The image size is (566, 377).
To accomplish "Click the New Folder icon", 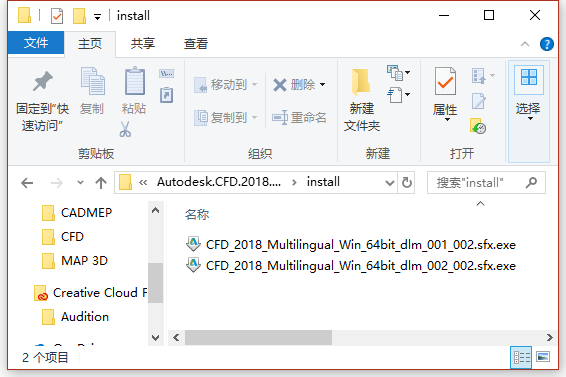I will pos(361,82).
